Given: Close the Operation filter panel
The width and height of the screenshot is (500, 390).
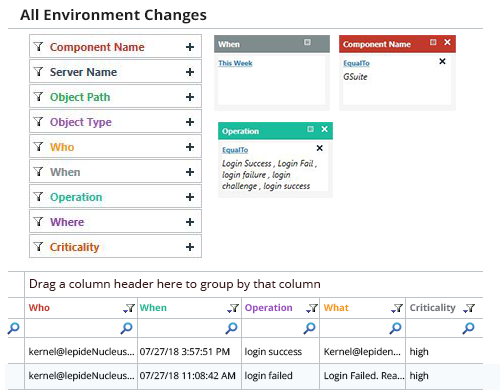Looking at the screenshot, I should coord(324,129).
